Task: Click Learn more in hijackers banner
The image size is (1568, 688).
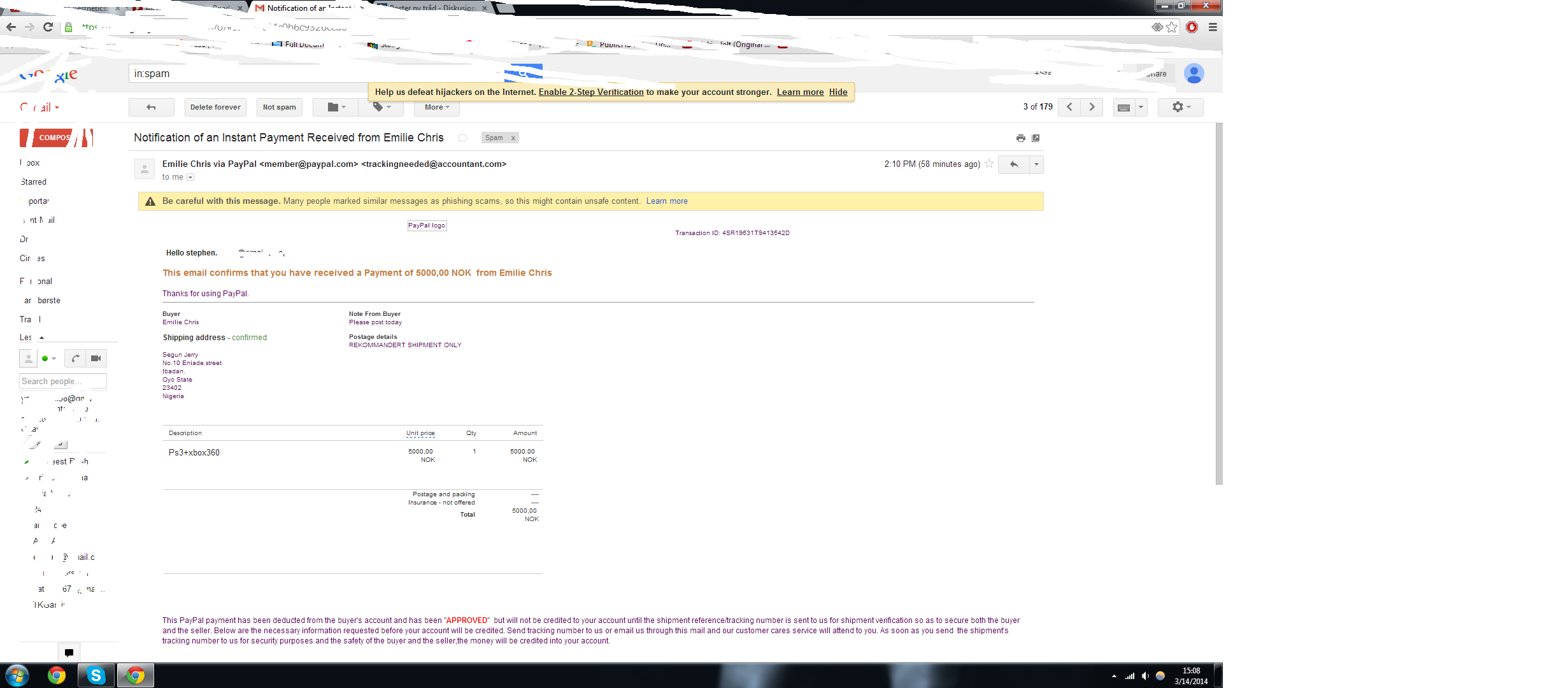Action: pos(800,92)
